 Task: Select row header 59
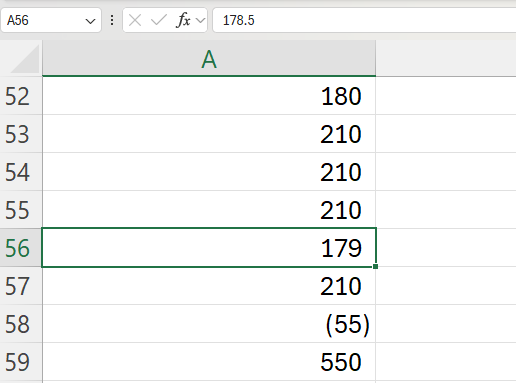coord(21,362)
